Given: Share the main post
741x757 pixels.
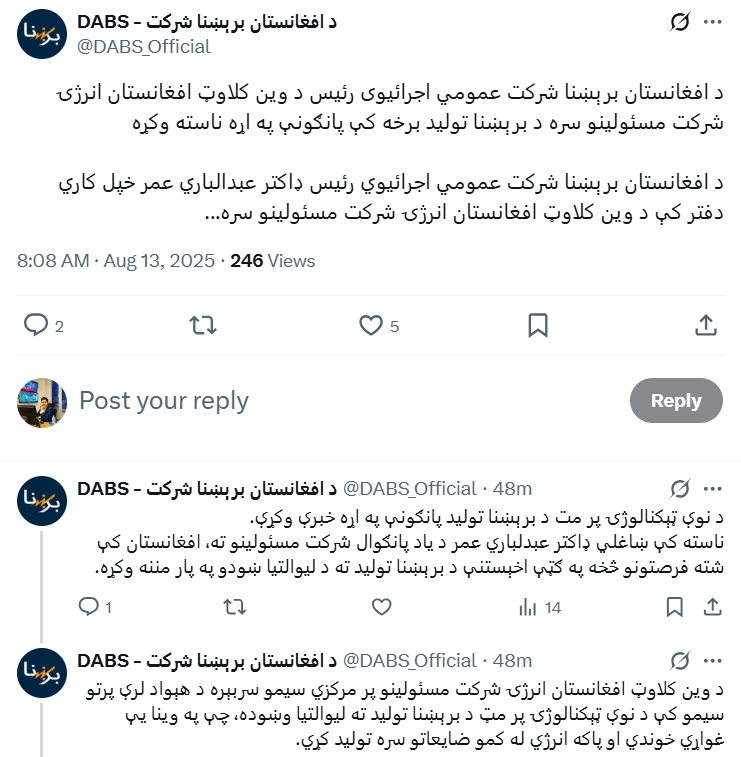Looking at the screenshot, I should point(705,325).
